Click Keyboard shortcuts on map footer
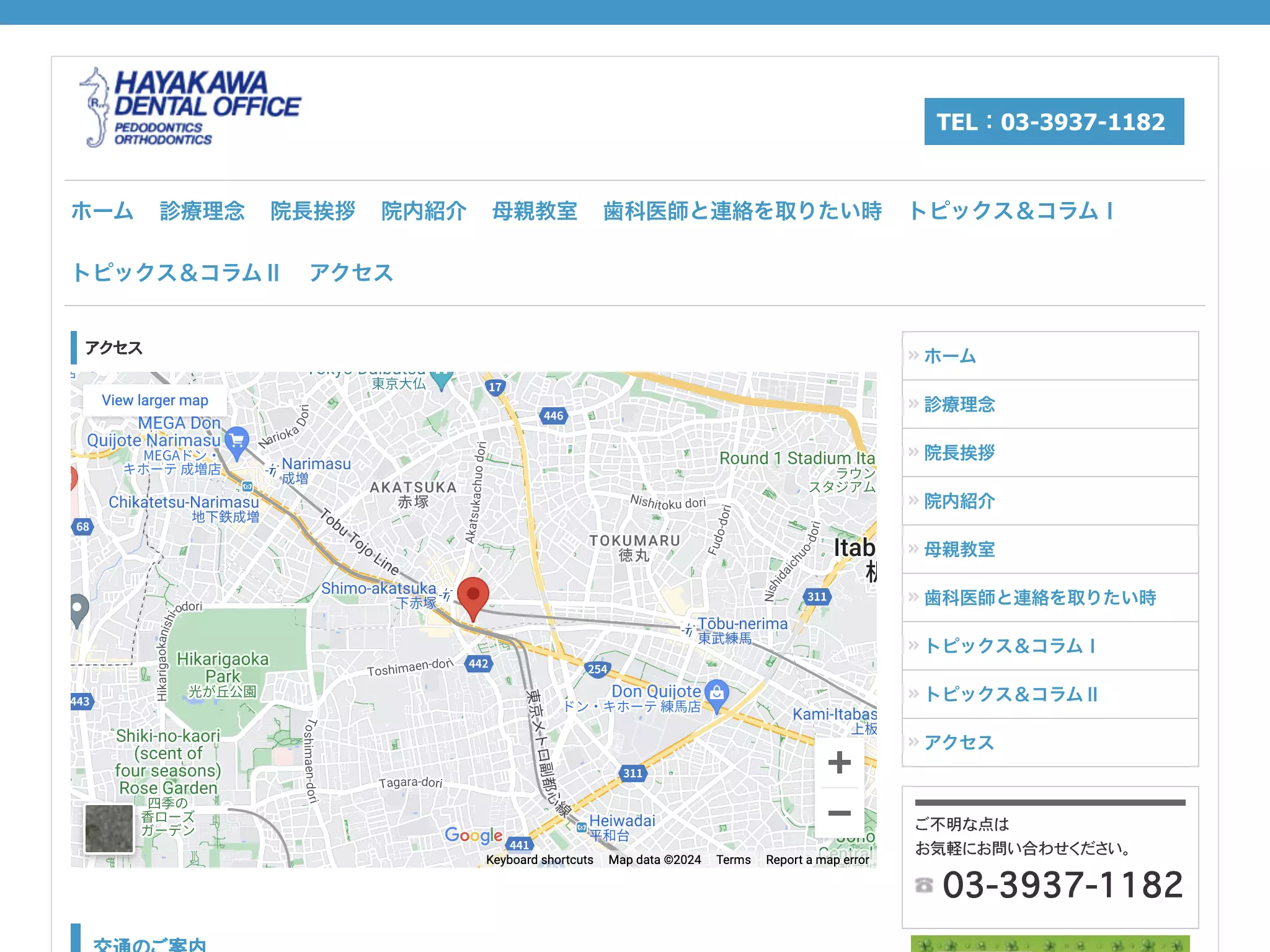Image resolution: width=1270 pixels, height=952 pixels. (x=540, y=860)
